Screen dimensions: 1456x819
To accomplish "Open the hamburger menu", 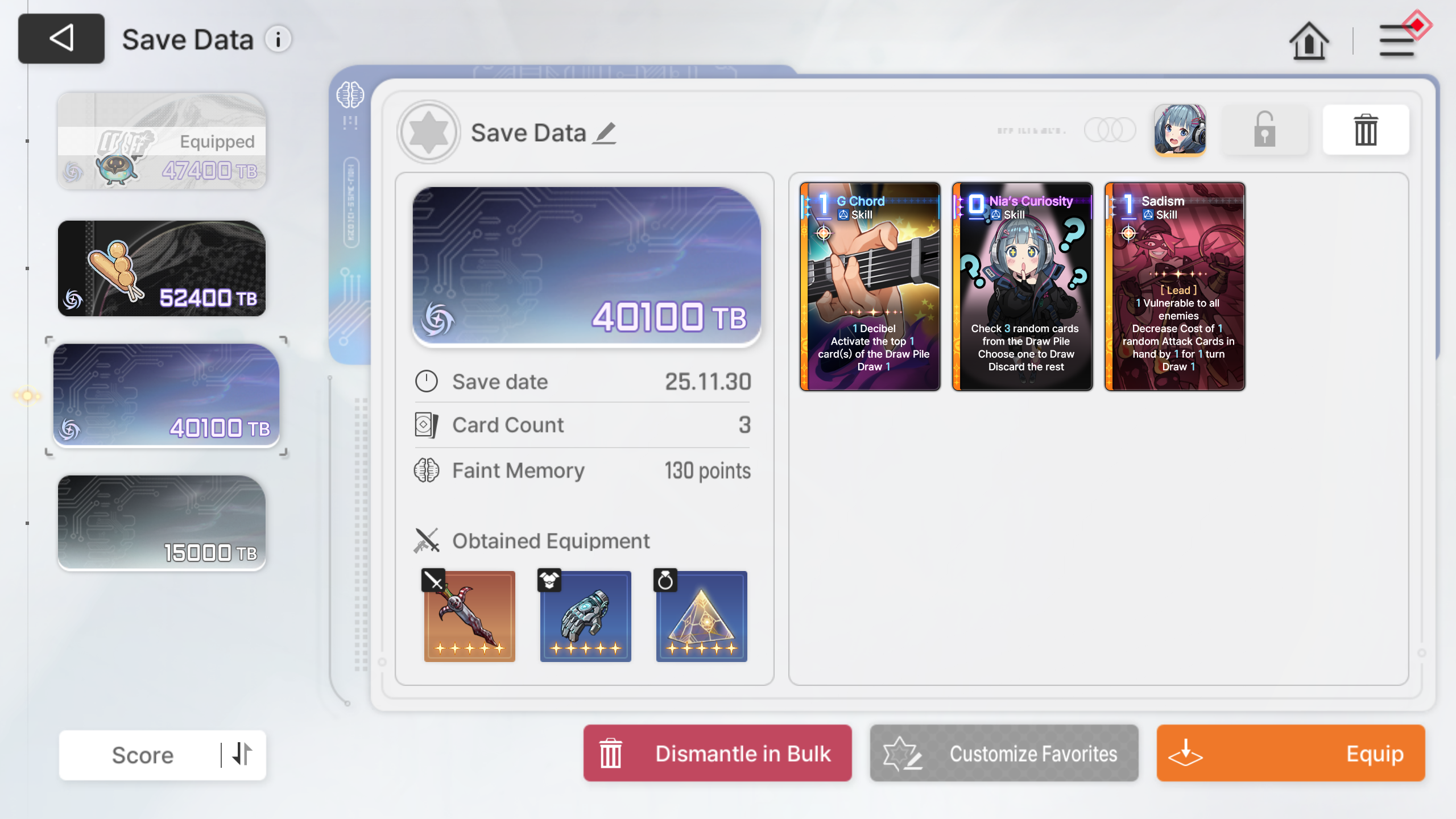I will pos(1397,40).
